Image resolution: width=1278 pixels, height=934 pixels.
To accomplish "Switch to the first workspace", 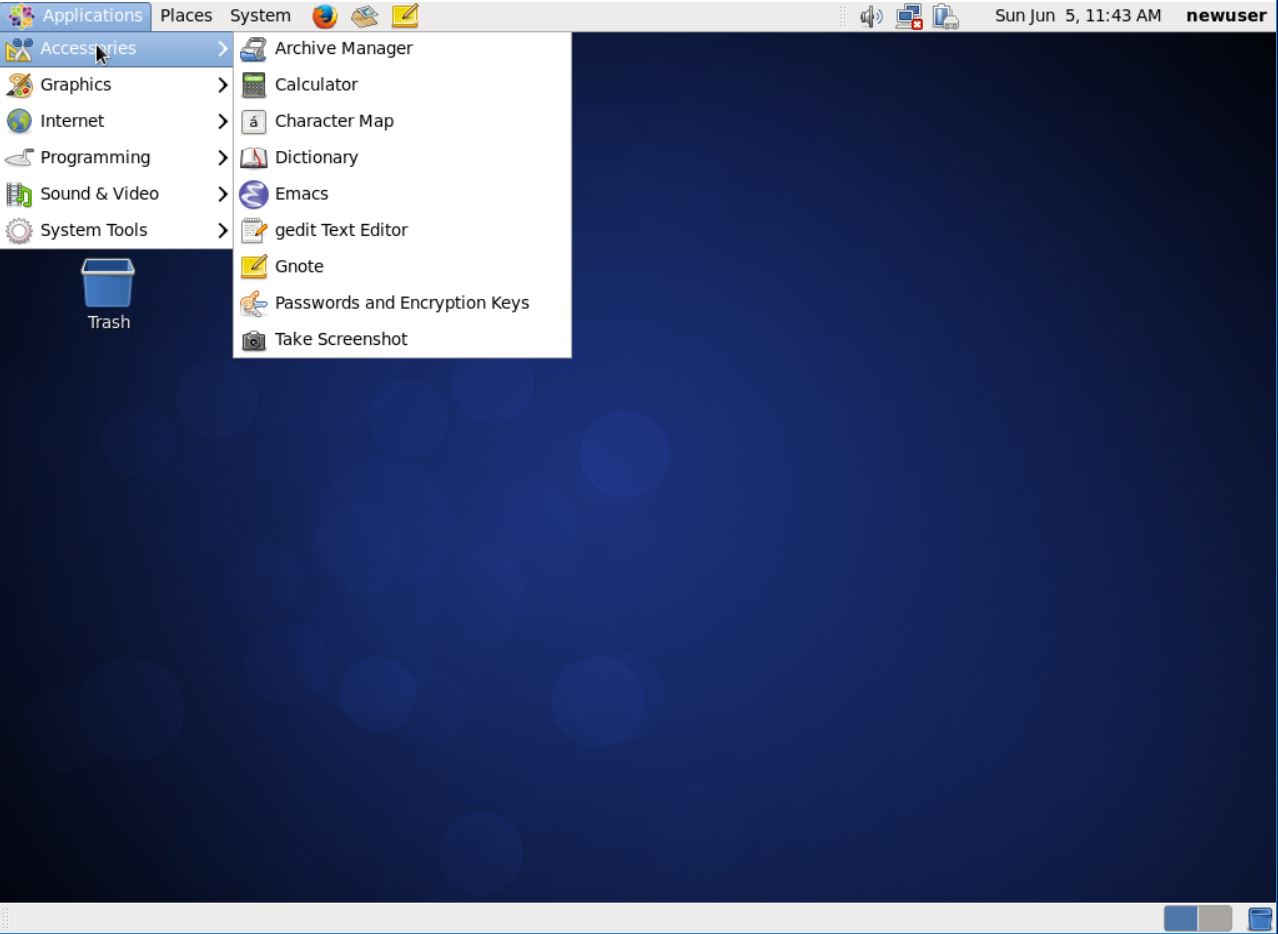I will [1180, 918].
